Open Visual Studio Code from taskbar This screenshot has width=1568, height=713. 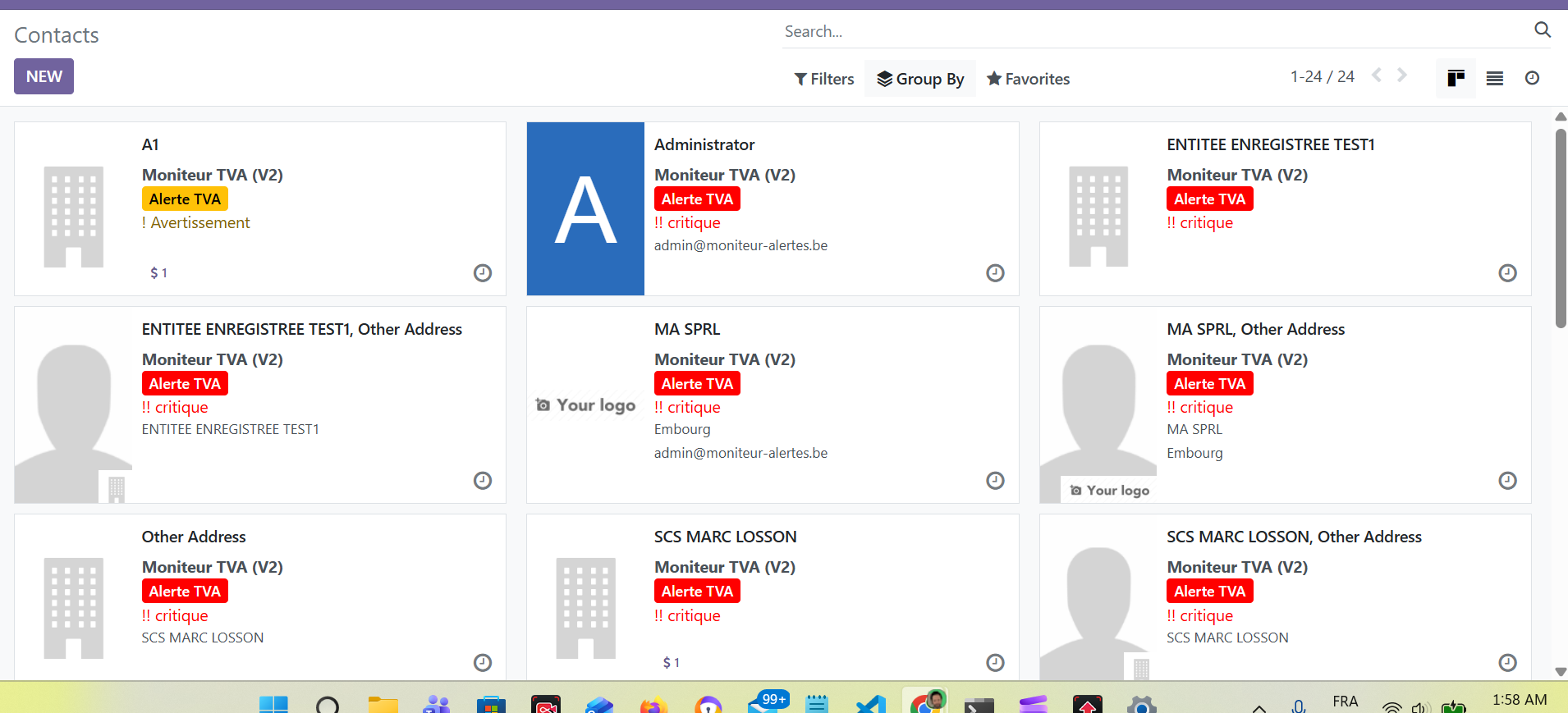click(870, 705)
